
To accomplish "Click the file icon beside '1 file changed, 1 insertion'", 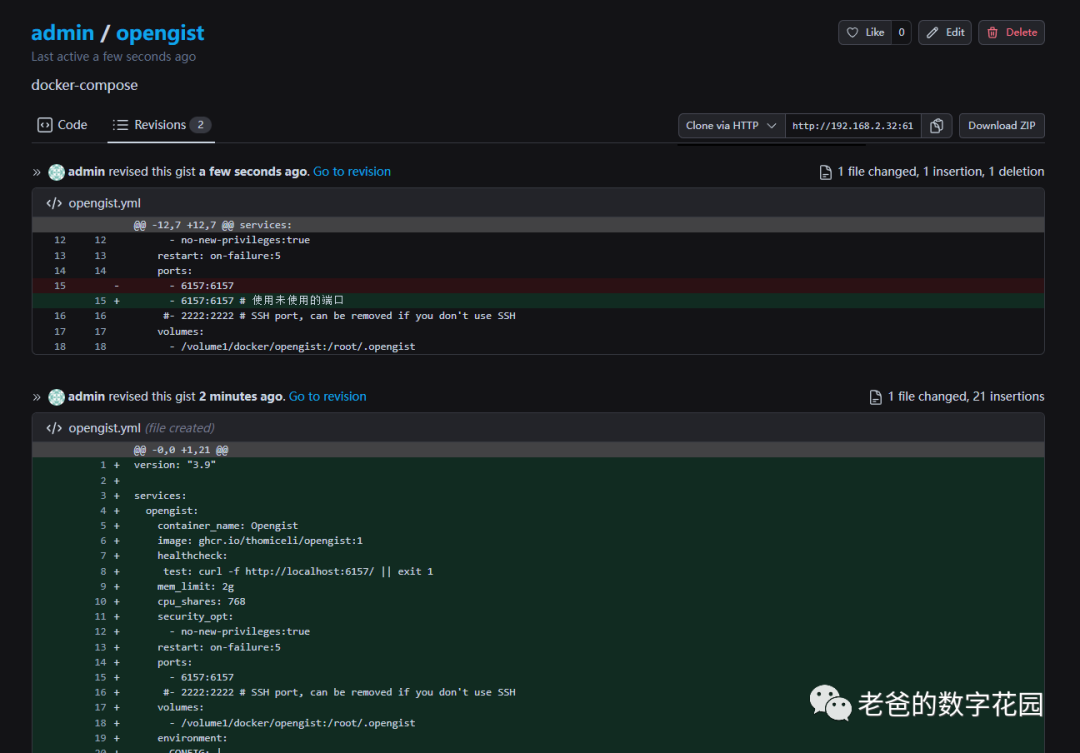I will pyautogui.click(x=825, y=172).
